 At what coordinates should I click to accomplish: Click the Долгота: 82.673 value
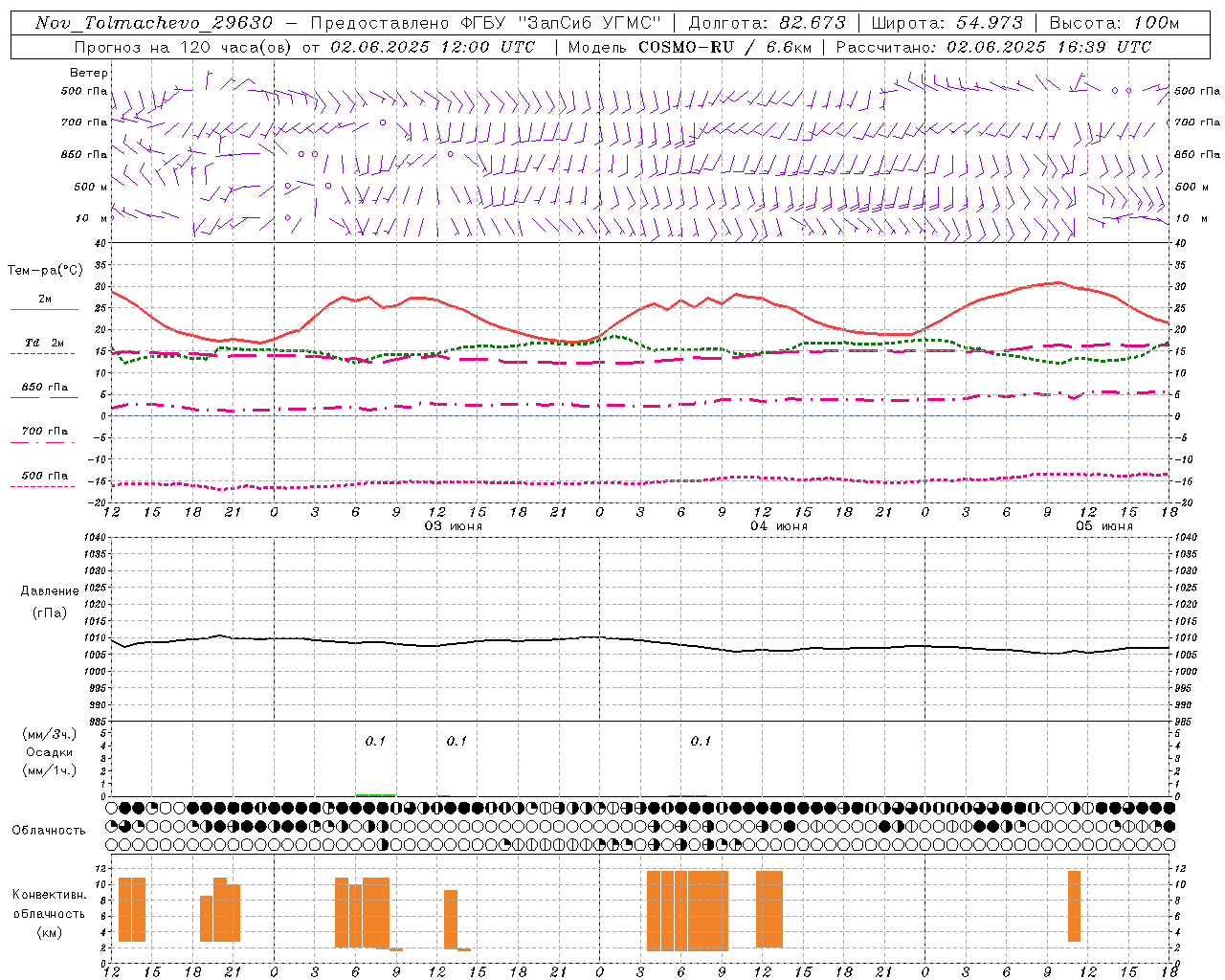(768, 23)
